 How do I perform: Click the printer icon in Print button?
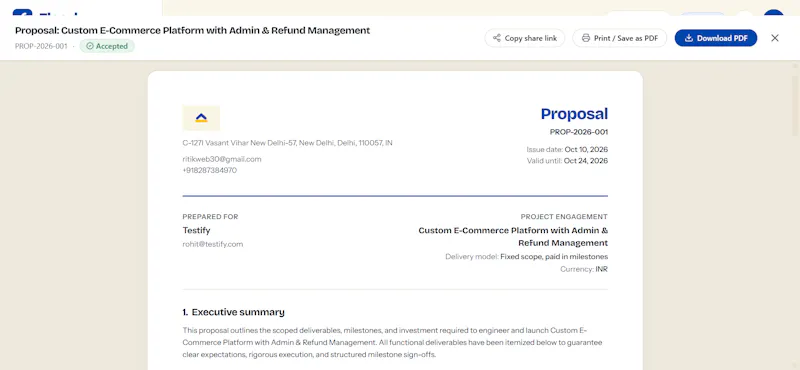586,38
